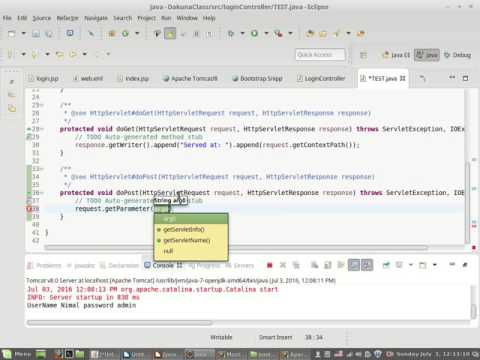Open dropdown arrow next to gear icon
This screenshot has height=360, width=480.
tap(242, 33)
